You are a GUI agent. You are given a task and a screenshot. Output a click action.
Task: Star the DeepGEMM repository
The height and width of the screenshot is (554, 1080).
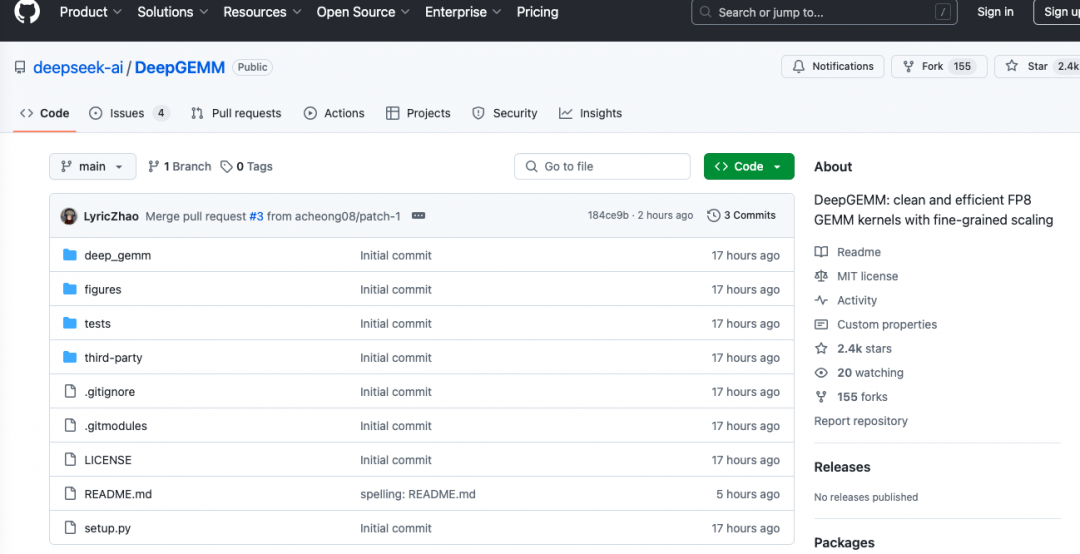click(1028, 67)
